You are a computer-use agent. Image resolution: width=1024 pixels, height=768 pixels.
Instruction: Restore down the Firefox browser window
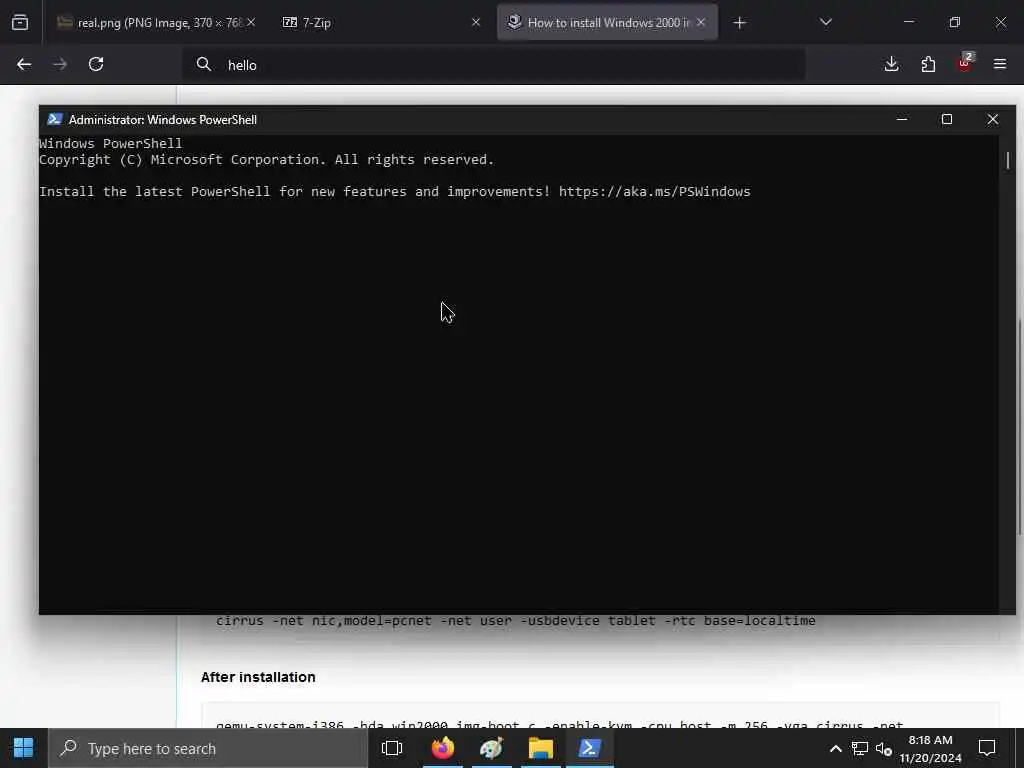955,22
